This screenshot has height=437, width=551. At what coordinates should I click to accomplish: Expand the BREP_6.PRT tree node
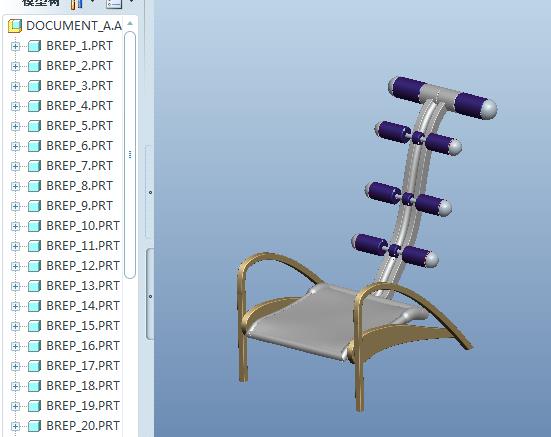15,146
